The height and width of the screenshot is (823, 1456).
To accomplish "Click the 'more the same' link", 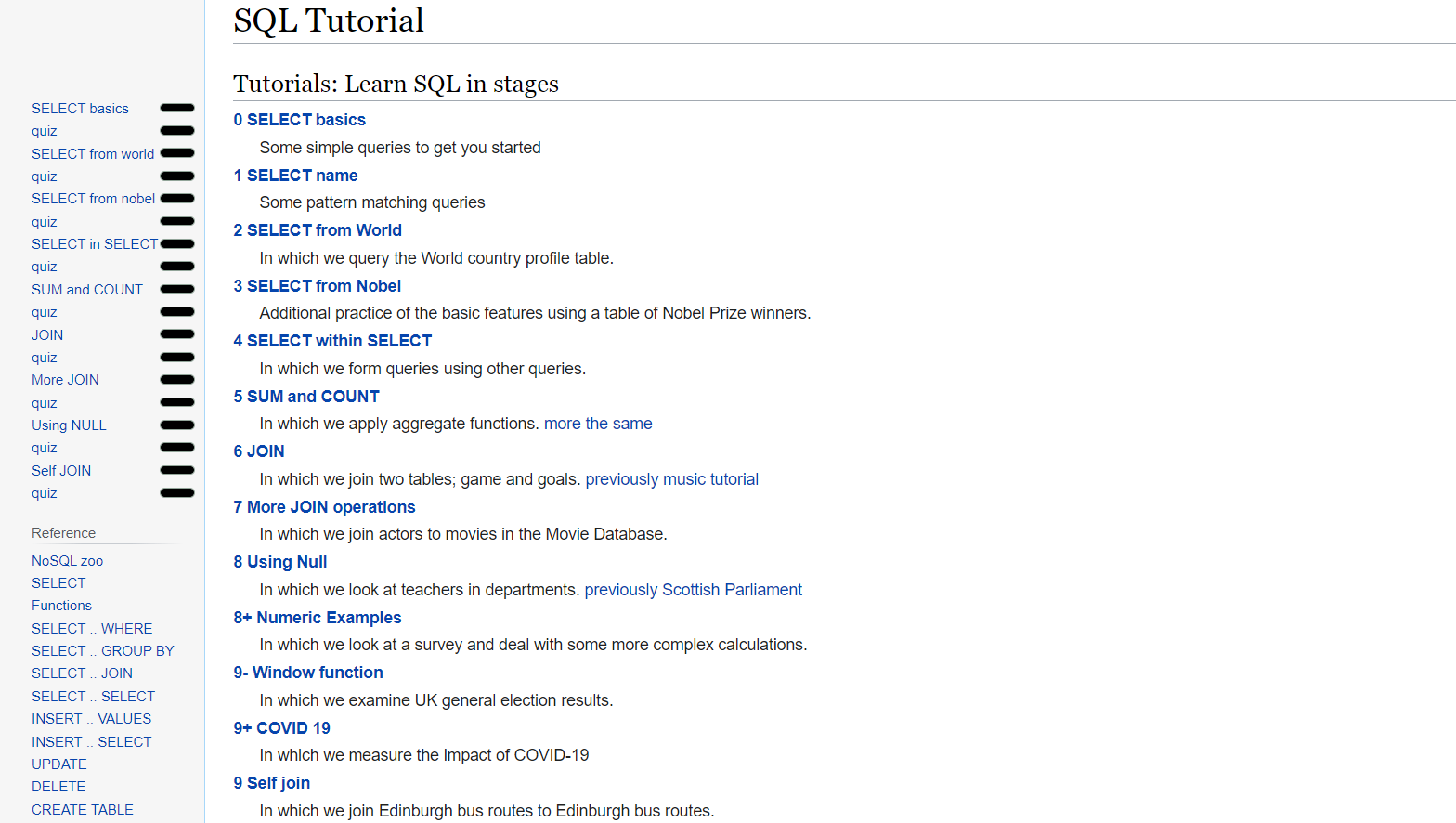I will click(x=597, y=424).
